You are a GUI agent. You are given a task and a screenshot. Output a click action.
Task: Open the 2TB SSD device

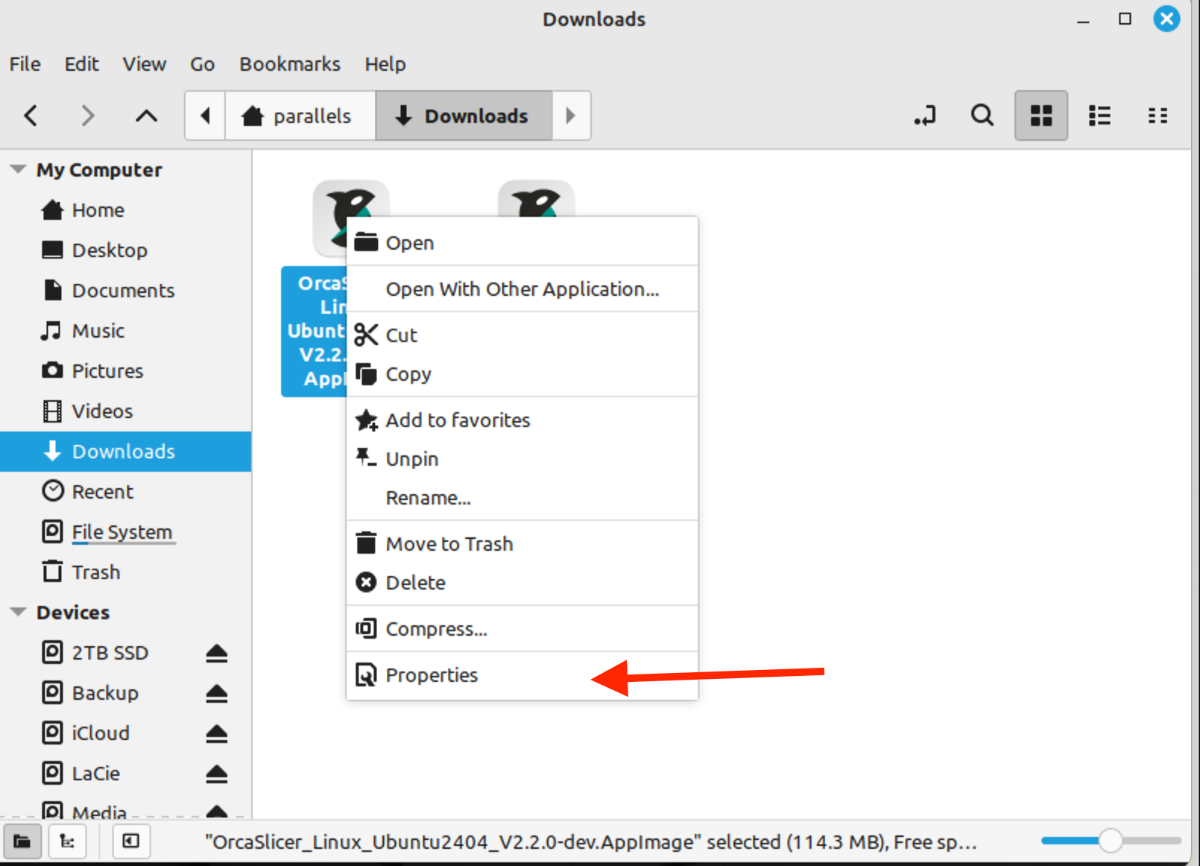point(110,653)
